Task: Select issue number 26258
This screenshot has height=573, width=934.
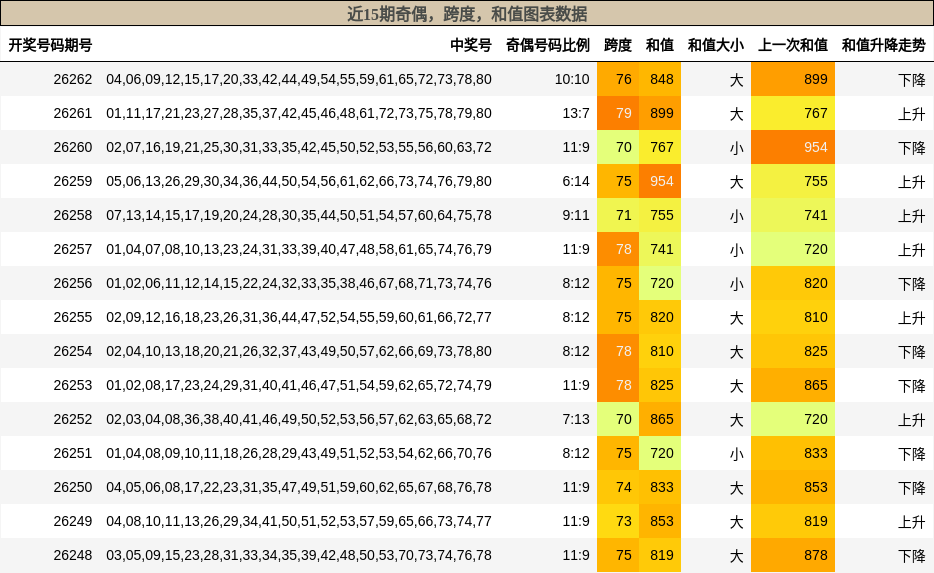Action: (73, 215)
